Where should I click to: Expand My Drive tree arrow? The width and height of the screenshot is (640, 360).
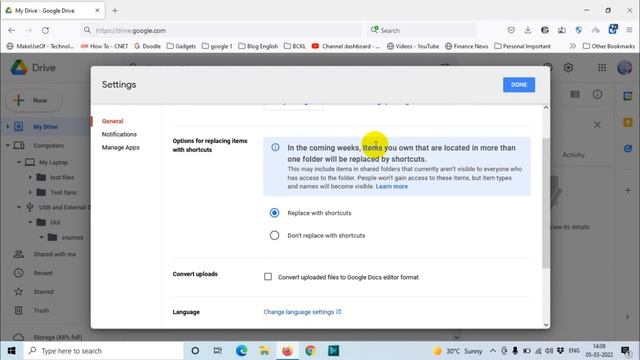tap(7, 127)
